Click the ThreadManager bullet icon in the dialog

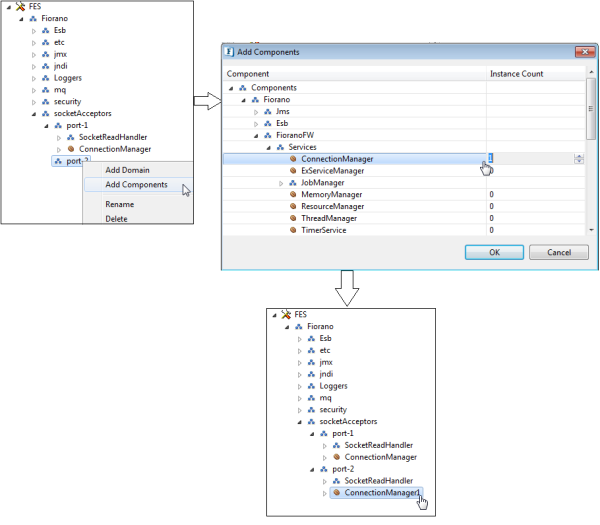coord(292,218)
